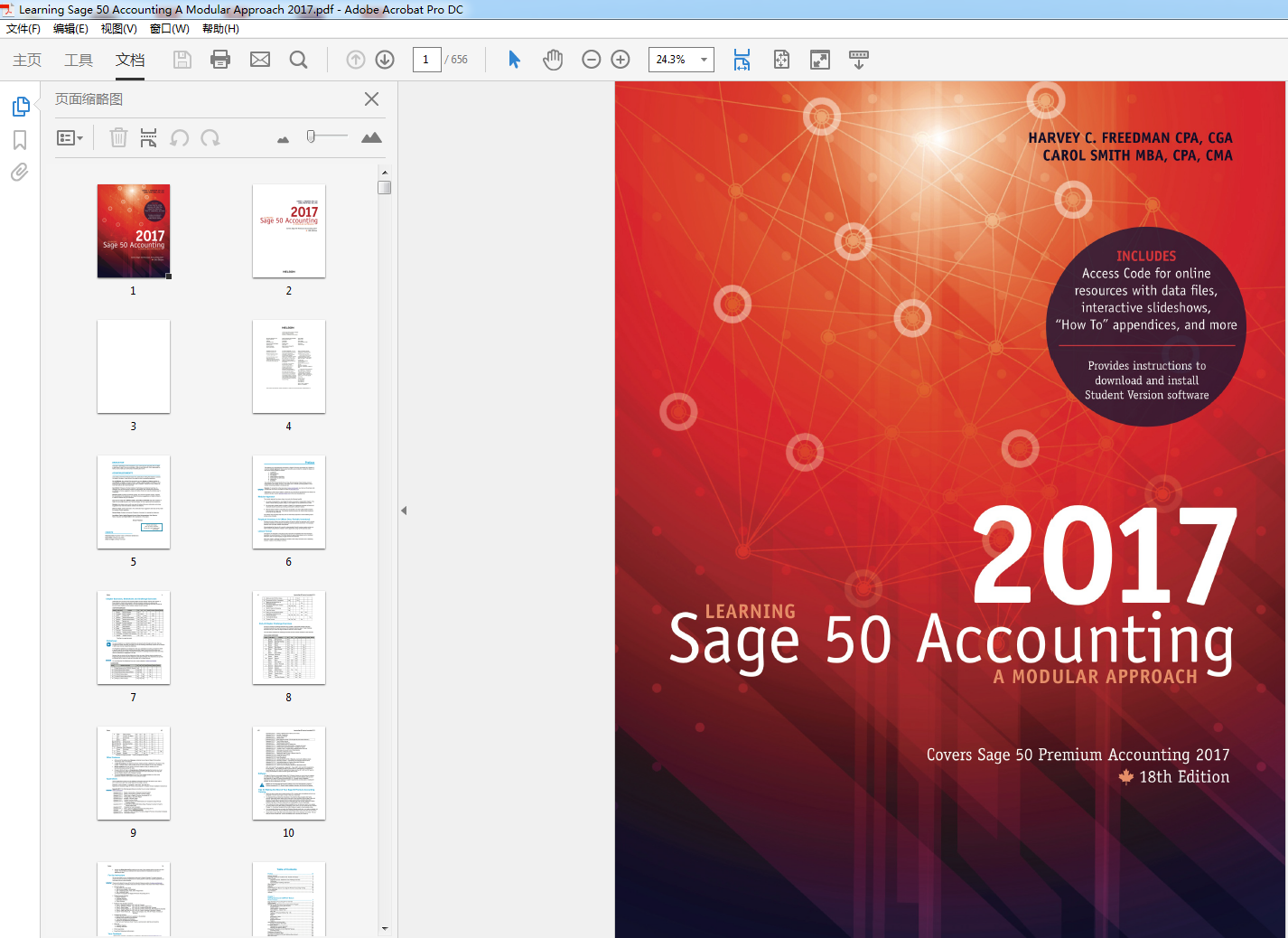
Task: Click the page label 1 under first thumbnail
Action: [133, 291]
